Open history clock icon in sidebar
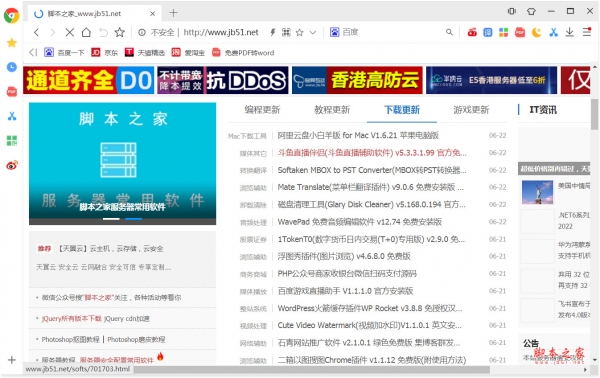Viewport: 600px width, 378px height. tap(12, 67)
